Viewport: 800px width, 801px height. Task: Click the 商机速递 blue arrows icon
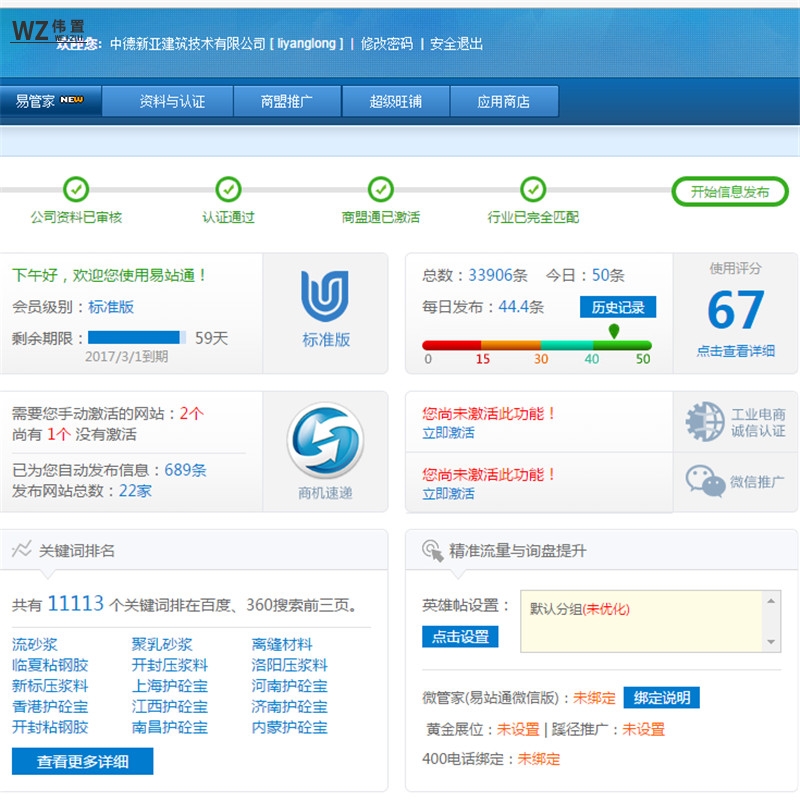coord(325,442)
